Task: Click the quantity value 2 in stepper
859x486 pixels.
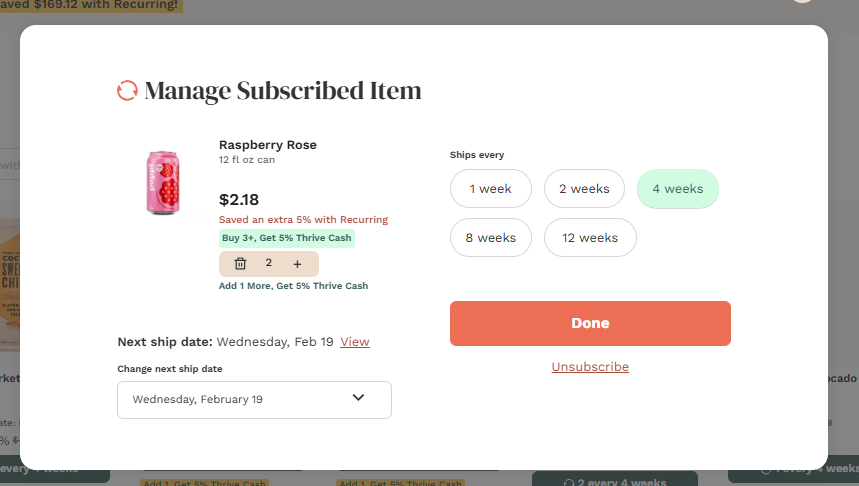Action: [268, 264]
